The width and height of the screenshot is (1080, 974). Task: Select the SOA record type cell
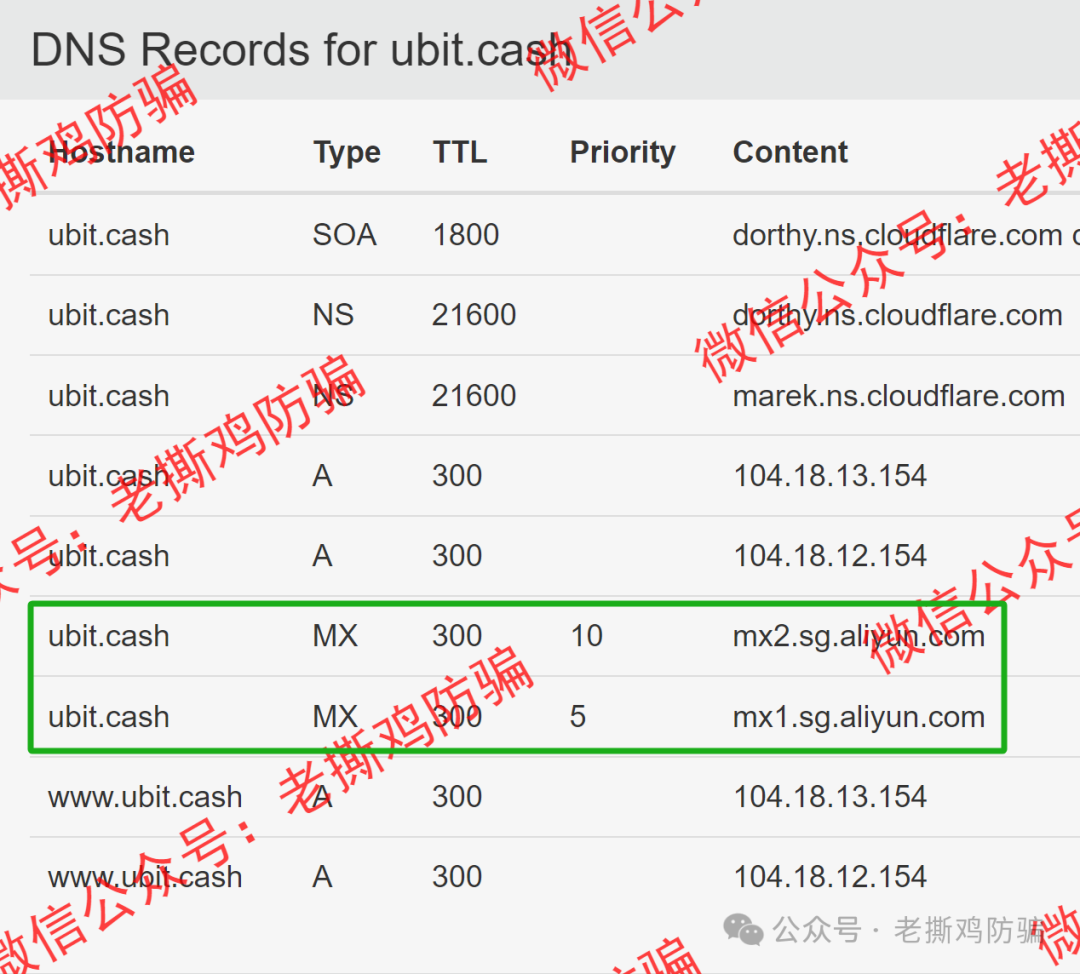tap(344, 235)
